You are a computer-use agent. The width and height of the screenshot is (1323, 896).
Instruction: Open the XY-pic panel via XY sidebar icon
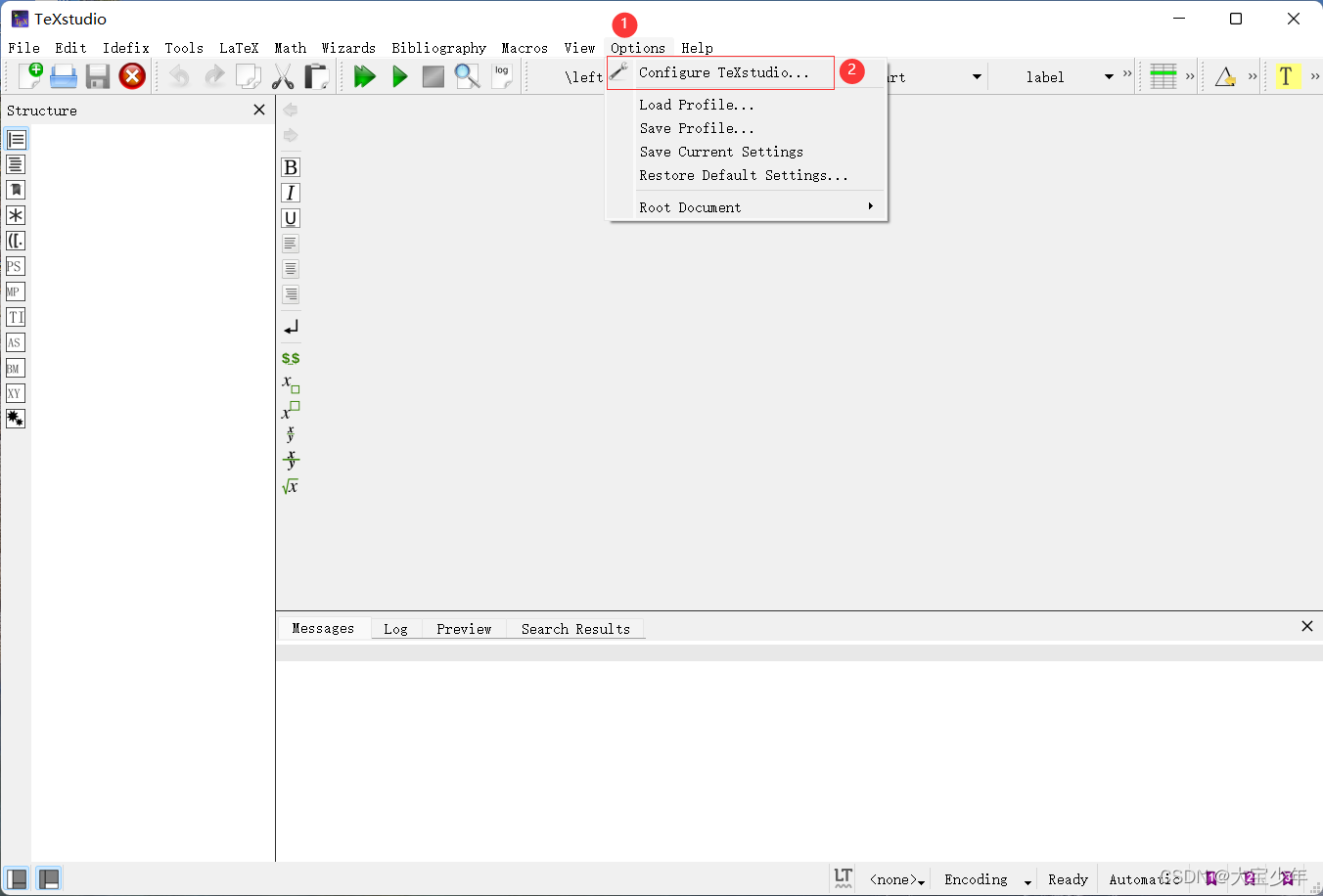coord(15,393)
